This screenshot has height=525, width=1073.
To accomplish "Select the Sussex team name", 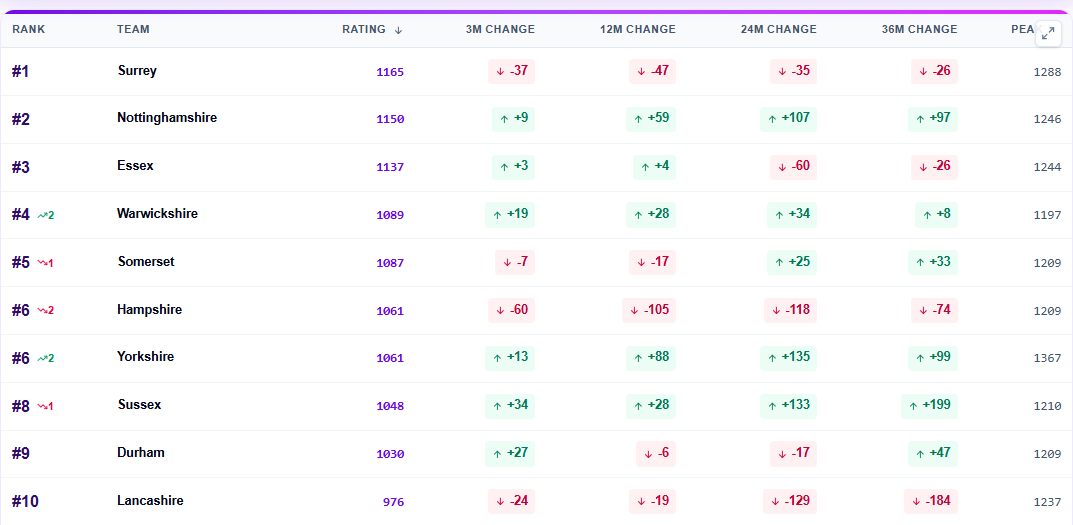I will point(140,405).
